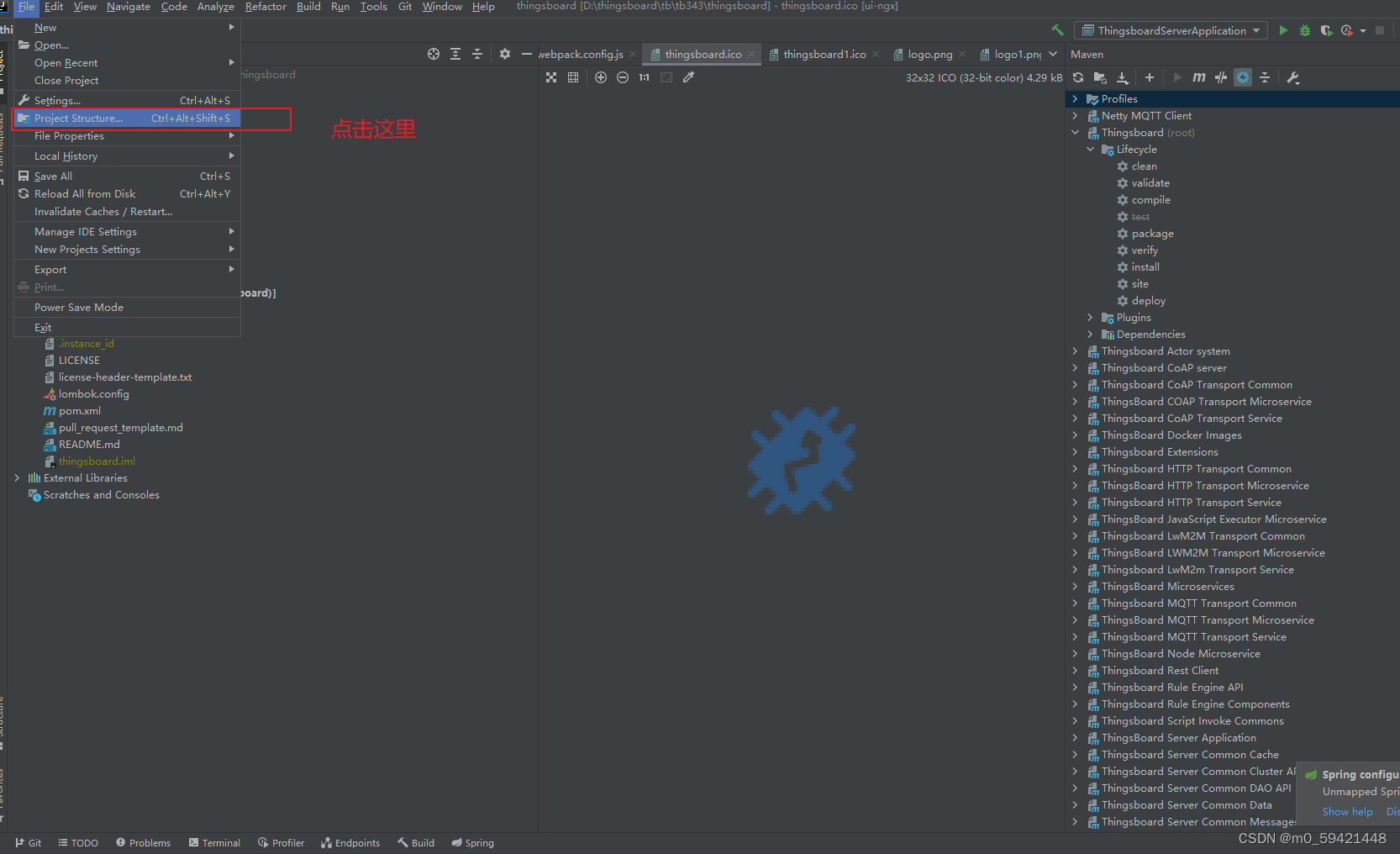Toggle the pixel grid in the image editor

[x=573, y=77]
